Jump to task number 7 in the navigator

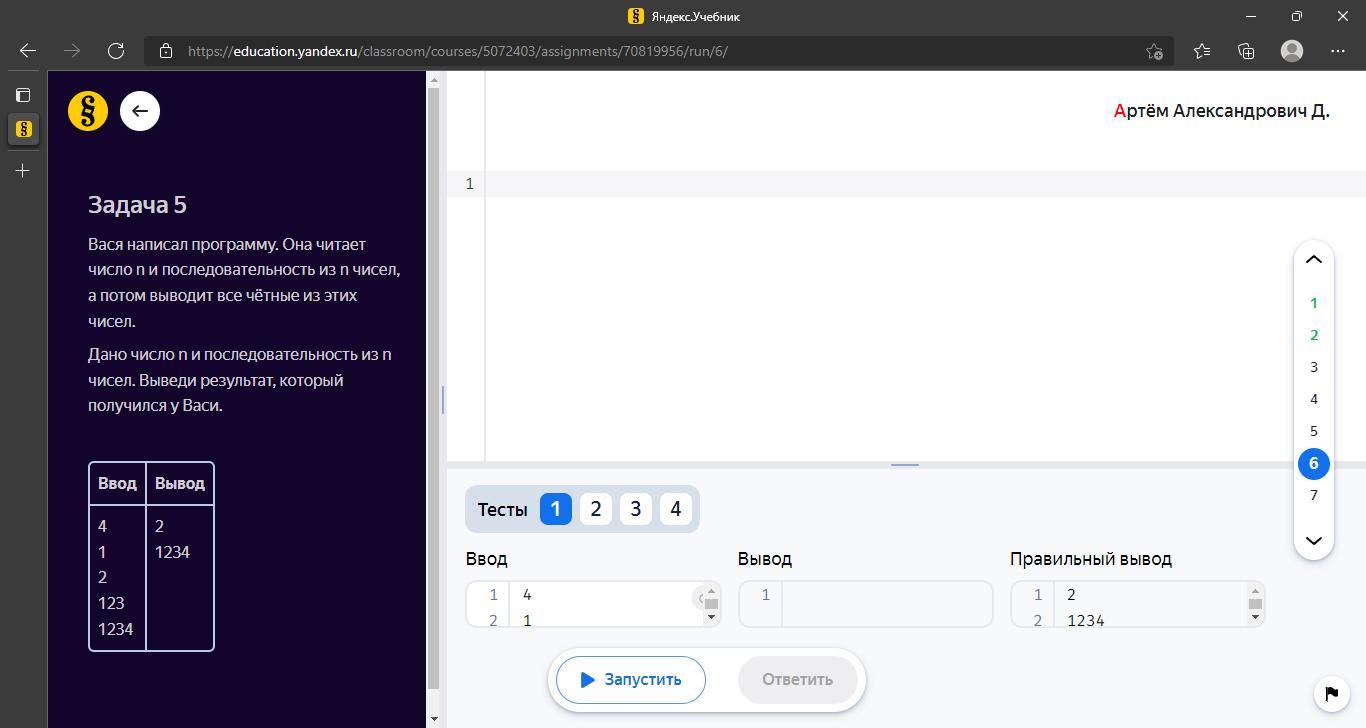tap(1314, 495)
